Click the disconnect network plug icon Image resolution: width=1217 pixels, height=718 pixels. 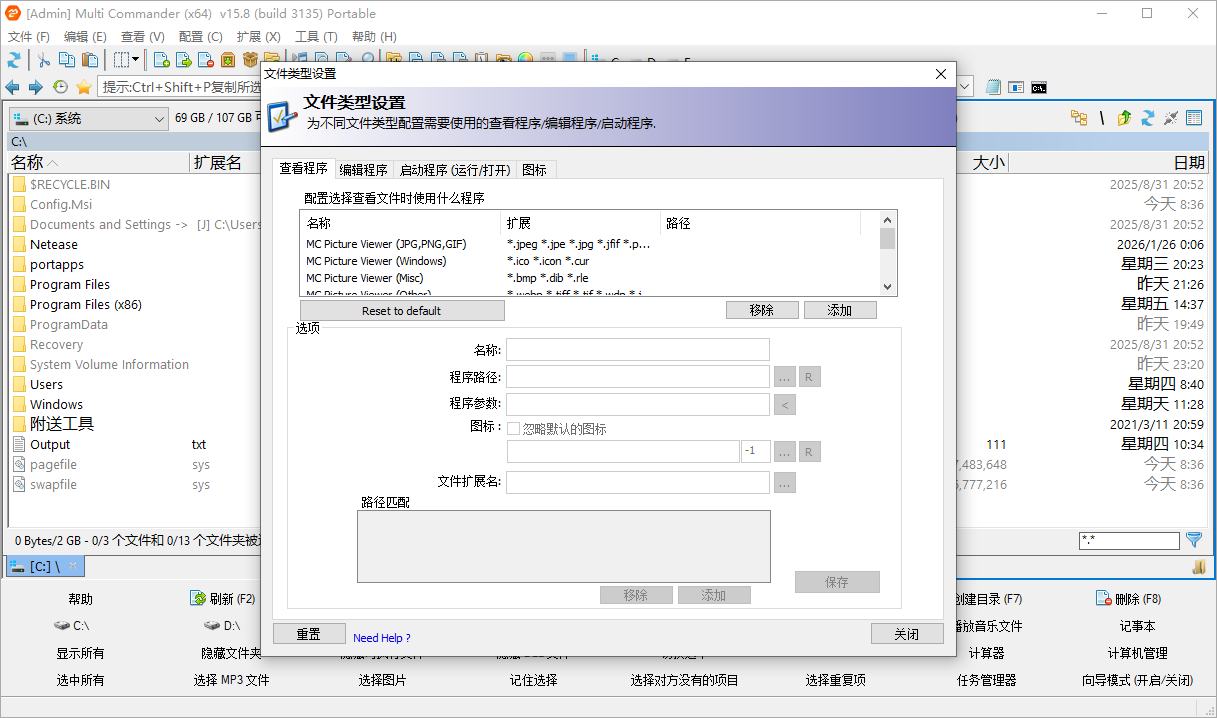click(x=1171, y=118)
